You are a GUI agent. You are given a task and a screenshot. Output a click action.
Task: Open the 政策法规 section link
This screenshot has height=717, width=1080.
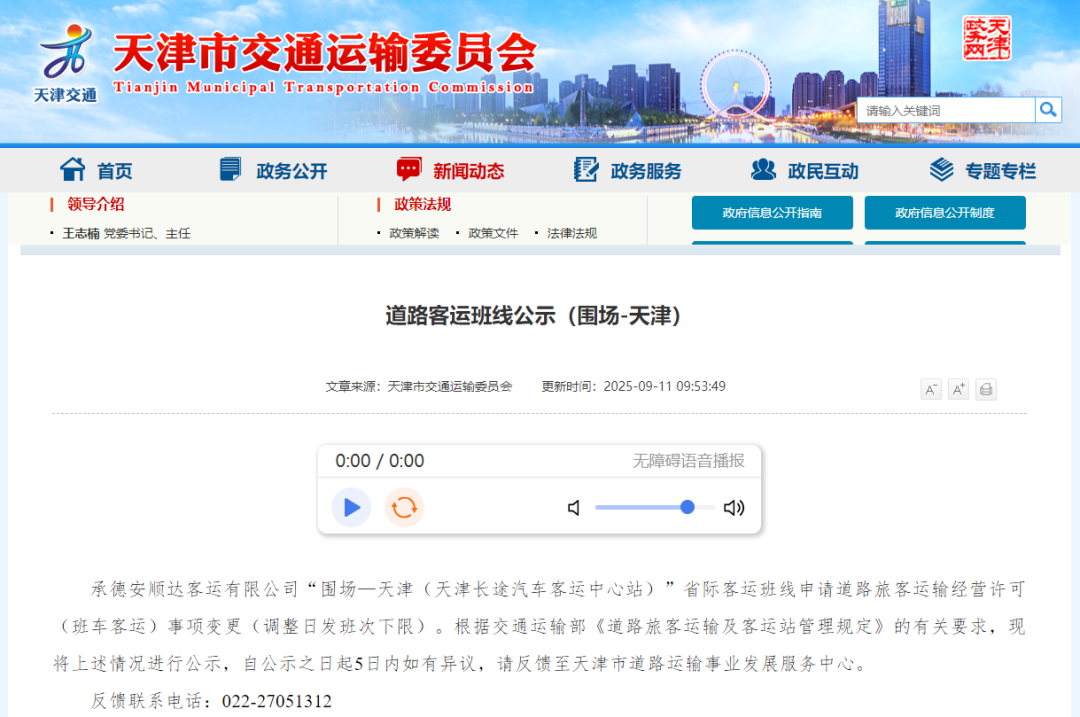pos(422,205)
